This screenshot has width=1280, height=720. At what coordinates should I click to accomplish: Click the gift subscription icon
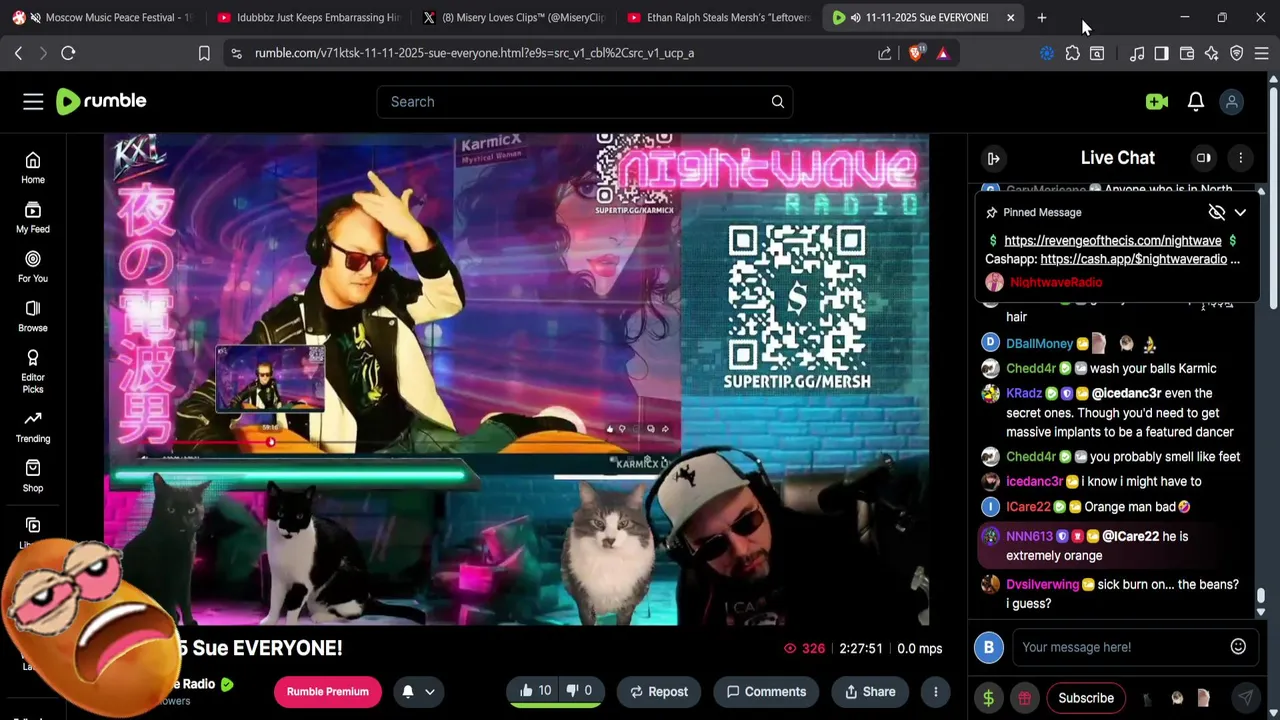1024,698
